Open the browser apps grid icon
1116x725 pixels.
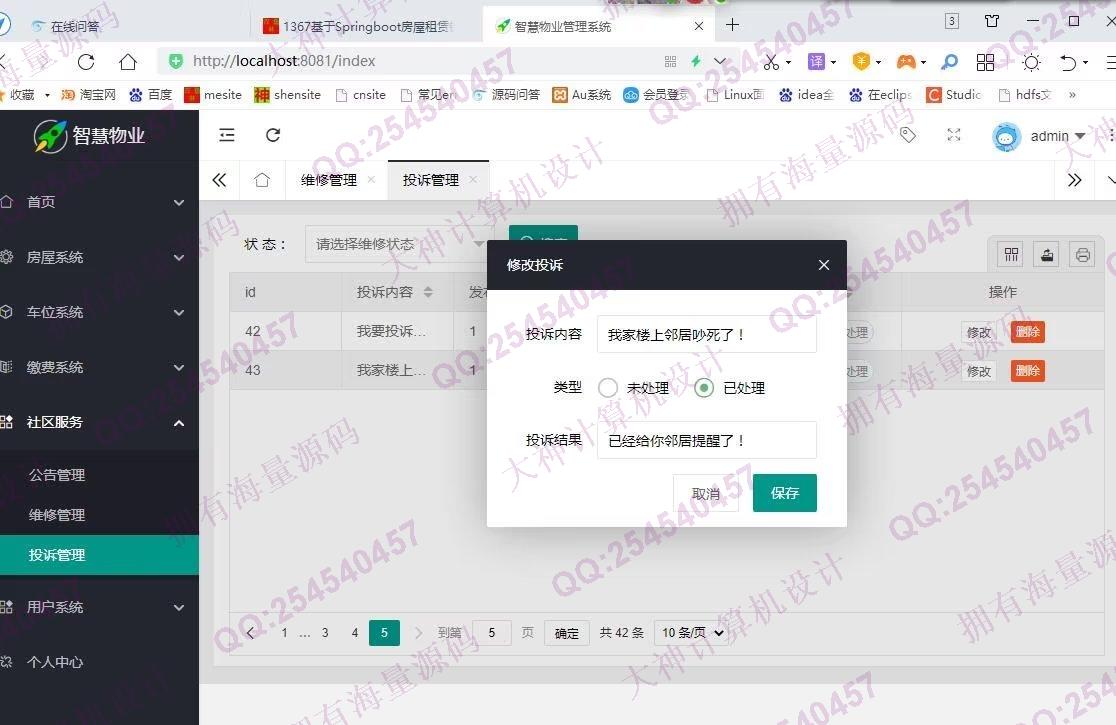pyautogui.click(x=985, y=63)
